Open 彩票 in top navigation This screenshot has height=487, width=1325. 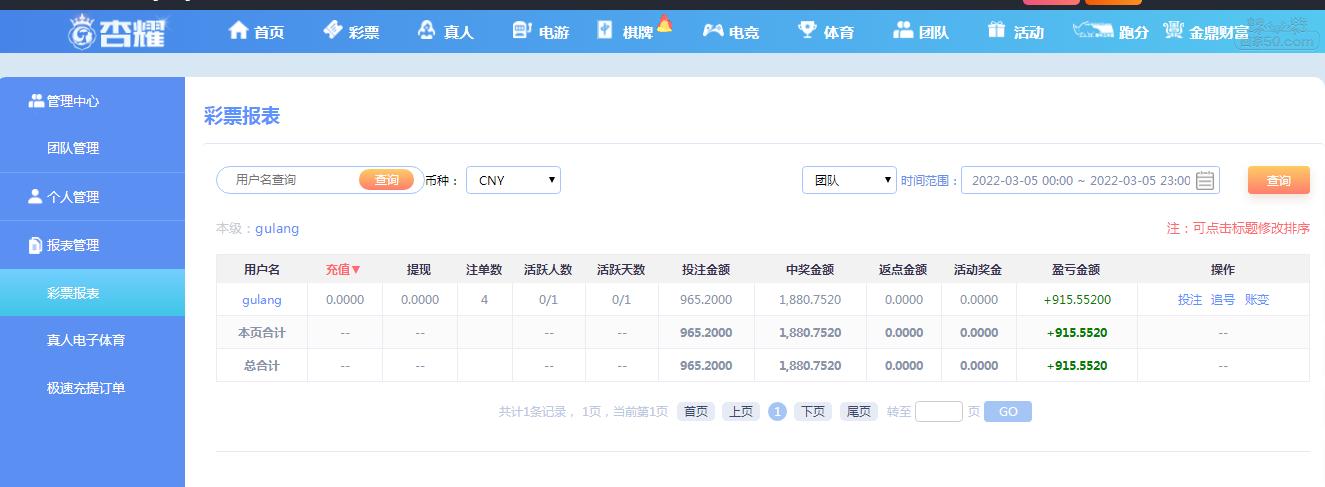coord(364,32)
